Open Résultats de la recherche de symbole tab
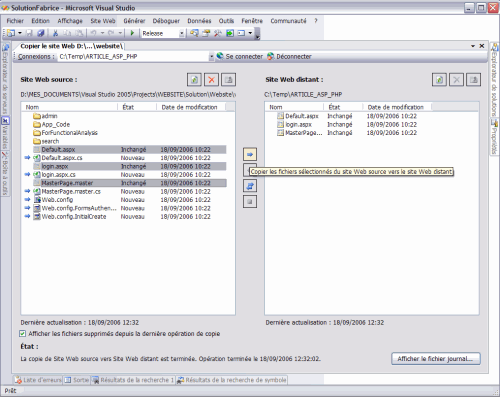Screen dimensions: 500x397 pos(231,380)
